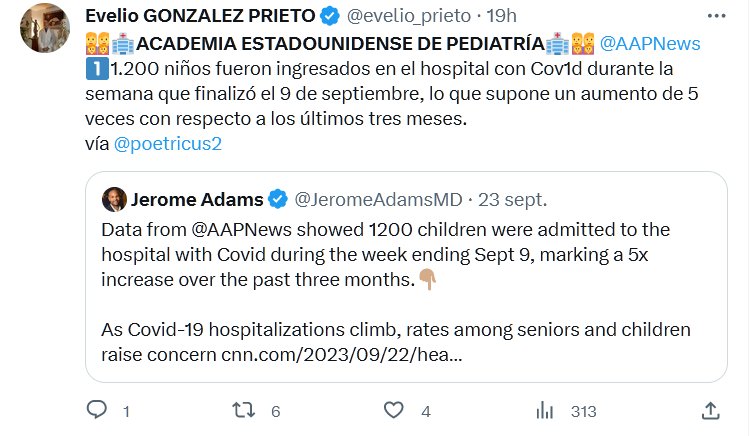Click the 313 views count

pos(583,411)
